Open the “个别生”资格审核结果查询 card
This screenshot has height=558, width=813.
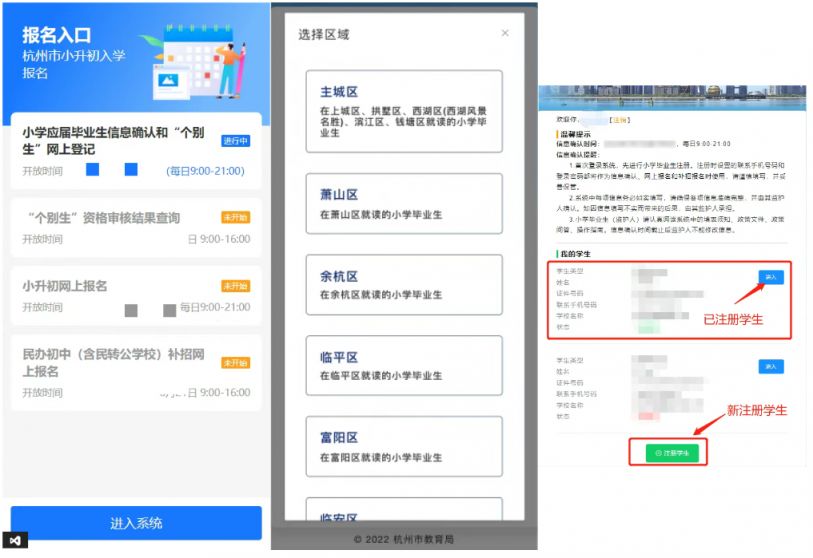click(135, 228)
